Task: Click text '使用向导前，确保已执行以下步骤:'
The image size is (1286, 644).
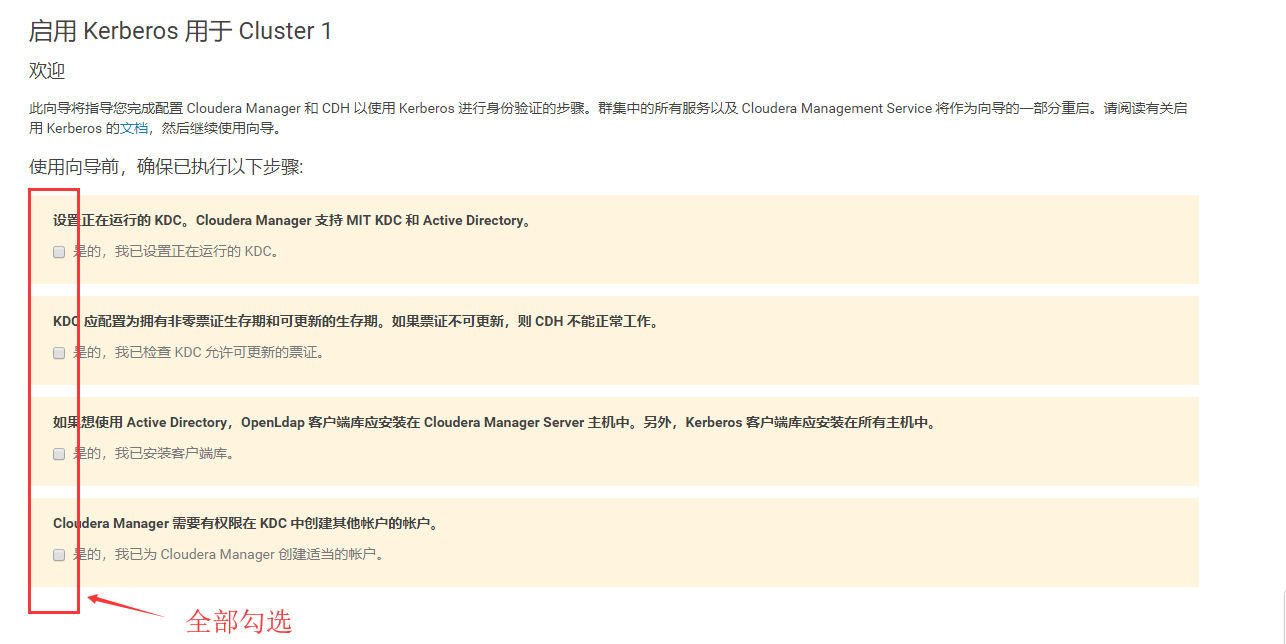Action: click(x=166, y=167)
